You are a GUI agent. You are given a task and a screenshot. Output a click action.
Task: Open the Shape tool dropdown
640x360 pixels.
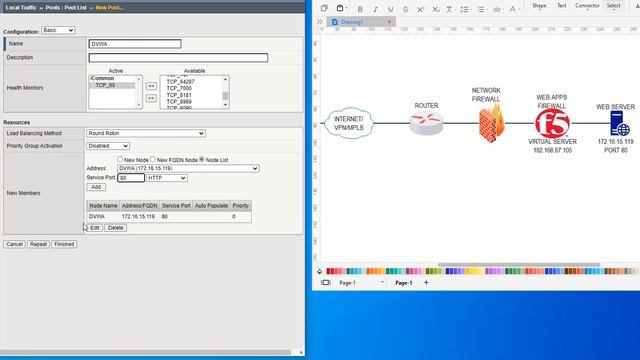coord(539,6)
